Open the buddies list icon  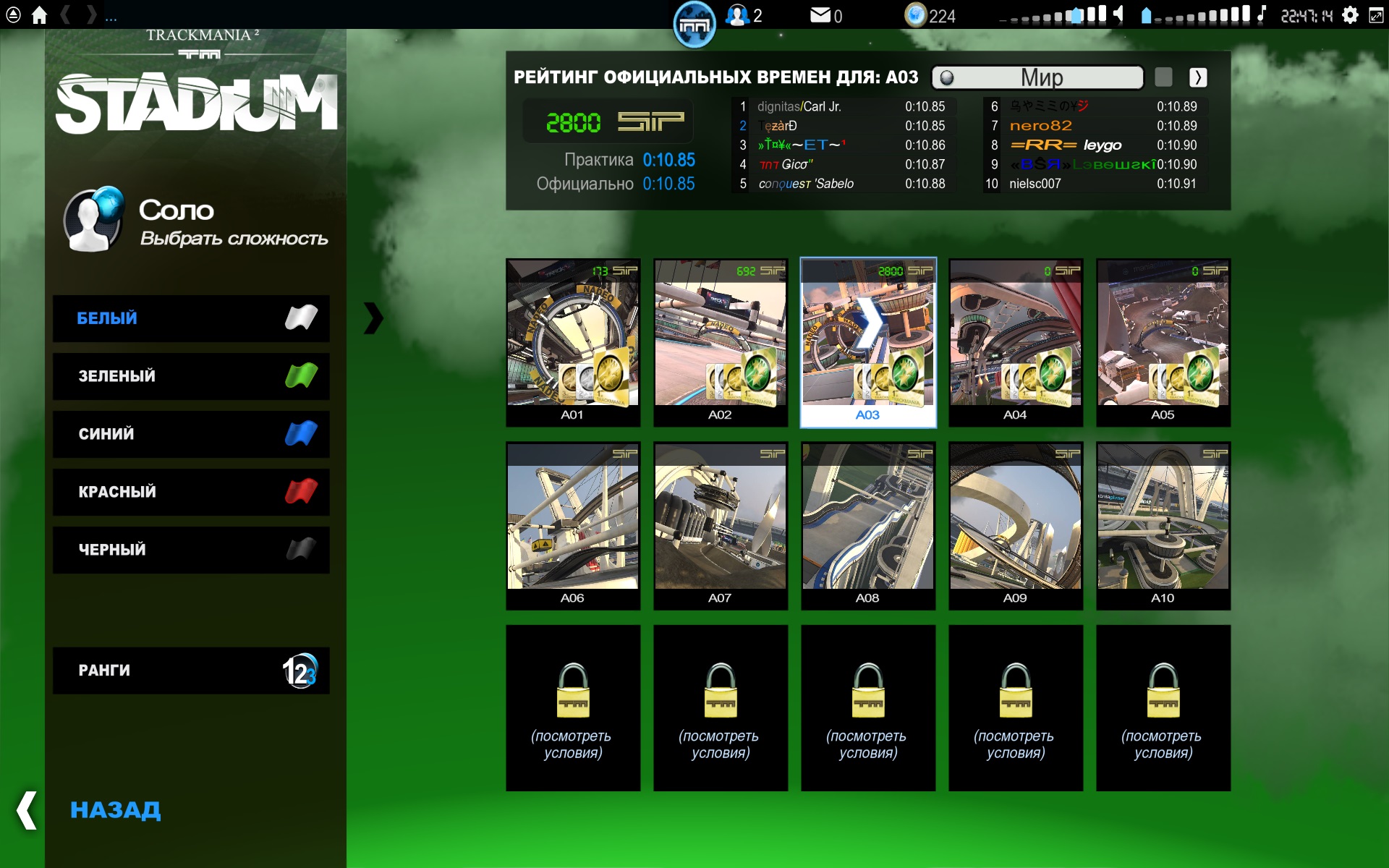[x=737, y=15]
